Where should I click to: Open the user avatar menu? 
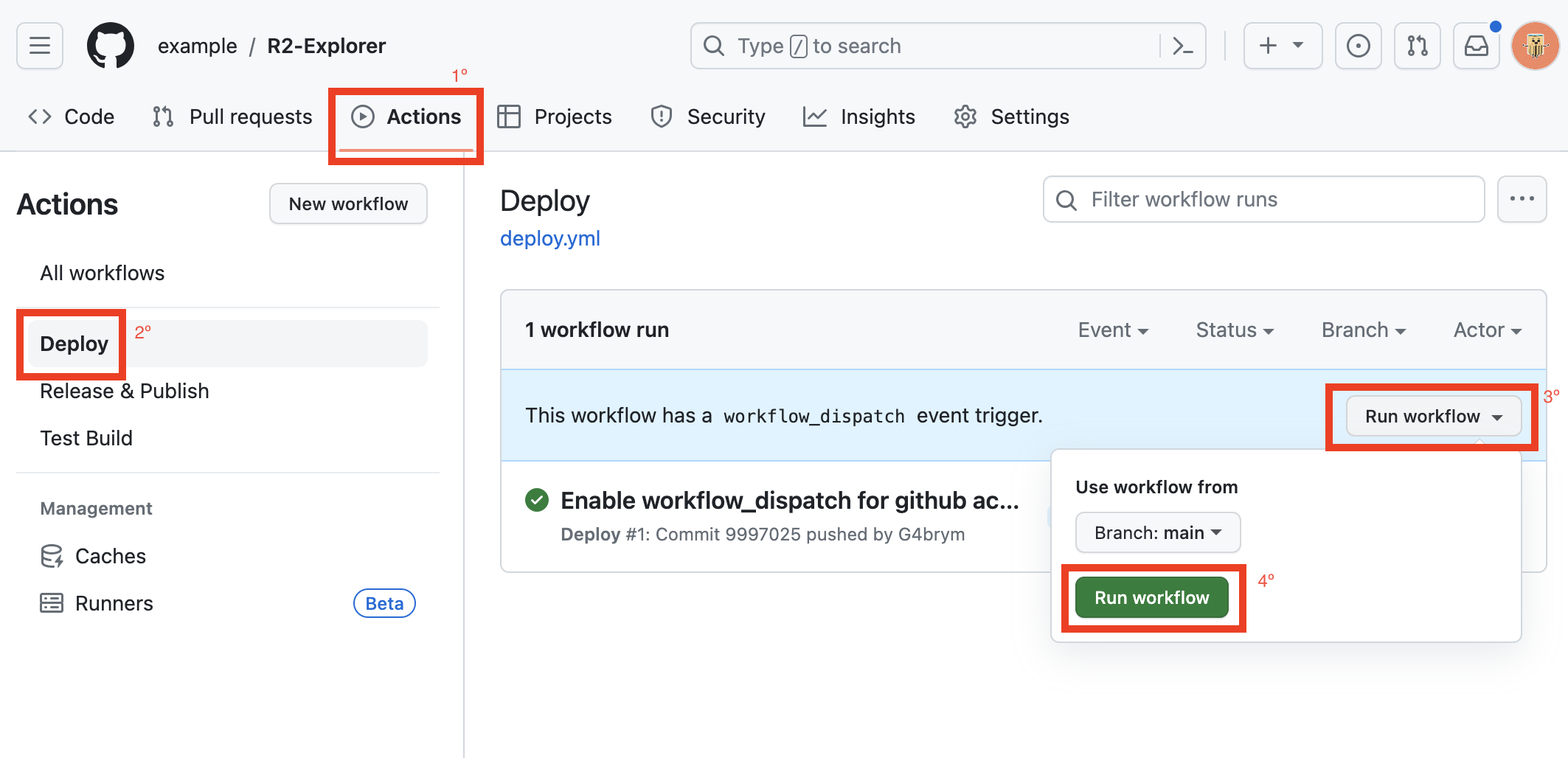point(1535,46)
